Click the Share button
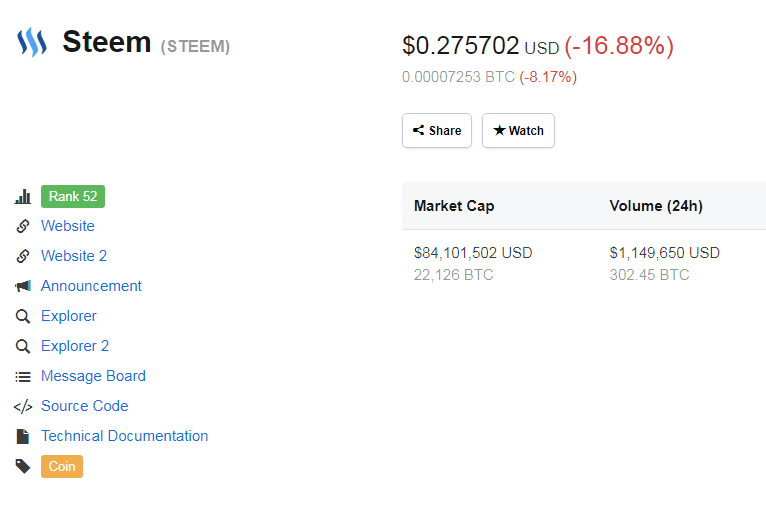Image resolution: width=766 pixels, height=521 pixels. [437, 131]
